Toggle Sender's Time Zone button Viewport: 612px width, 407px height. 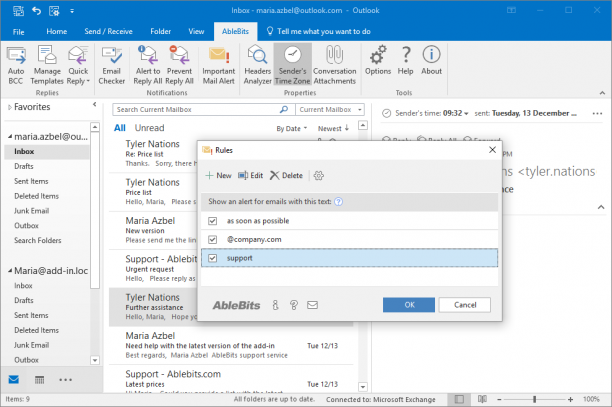click(292, 65)
